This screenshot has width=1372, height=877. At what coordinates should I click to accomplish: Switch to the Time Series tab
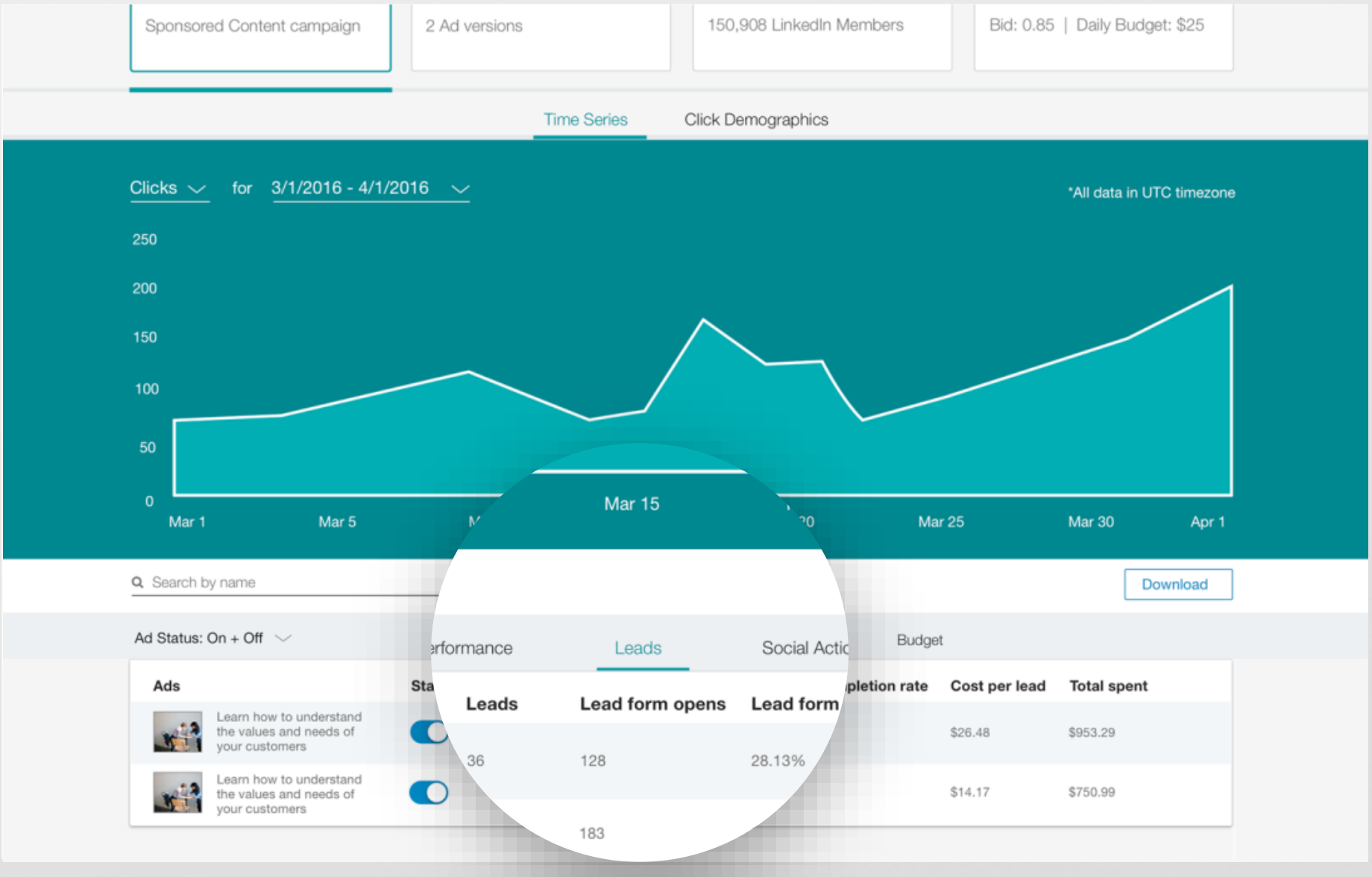pyautogui.click(x=585, y=120)
